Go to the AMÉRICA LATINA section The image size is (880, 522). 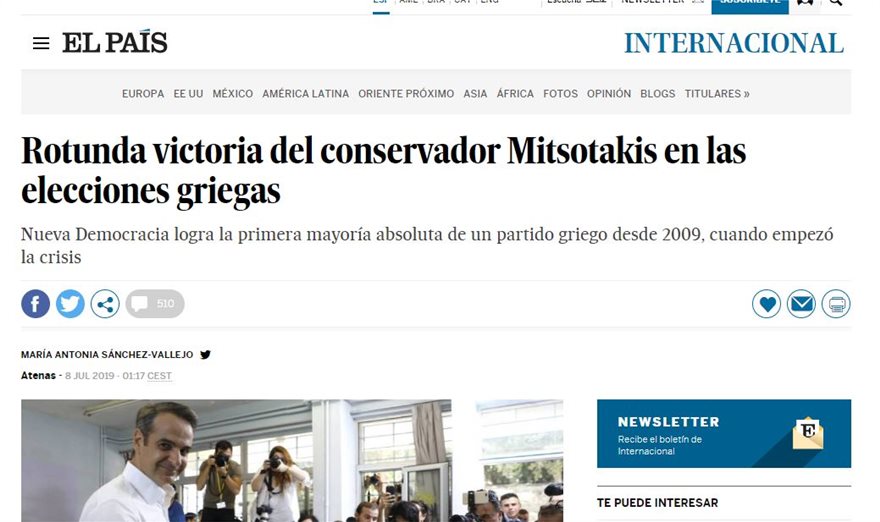(x=305, y=94)
